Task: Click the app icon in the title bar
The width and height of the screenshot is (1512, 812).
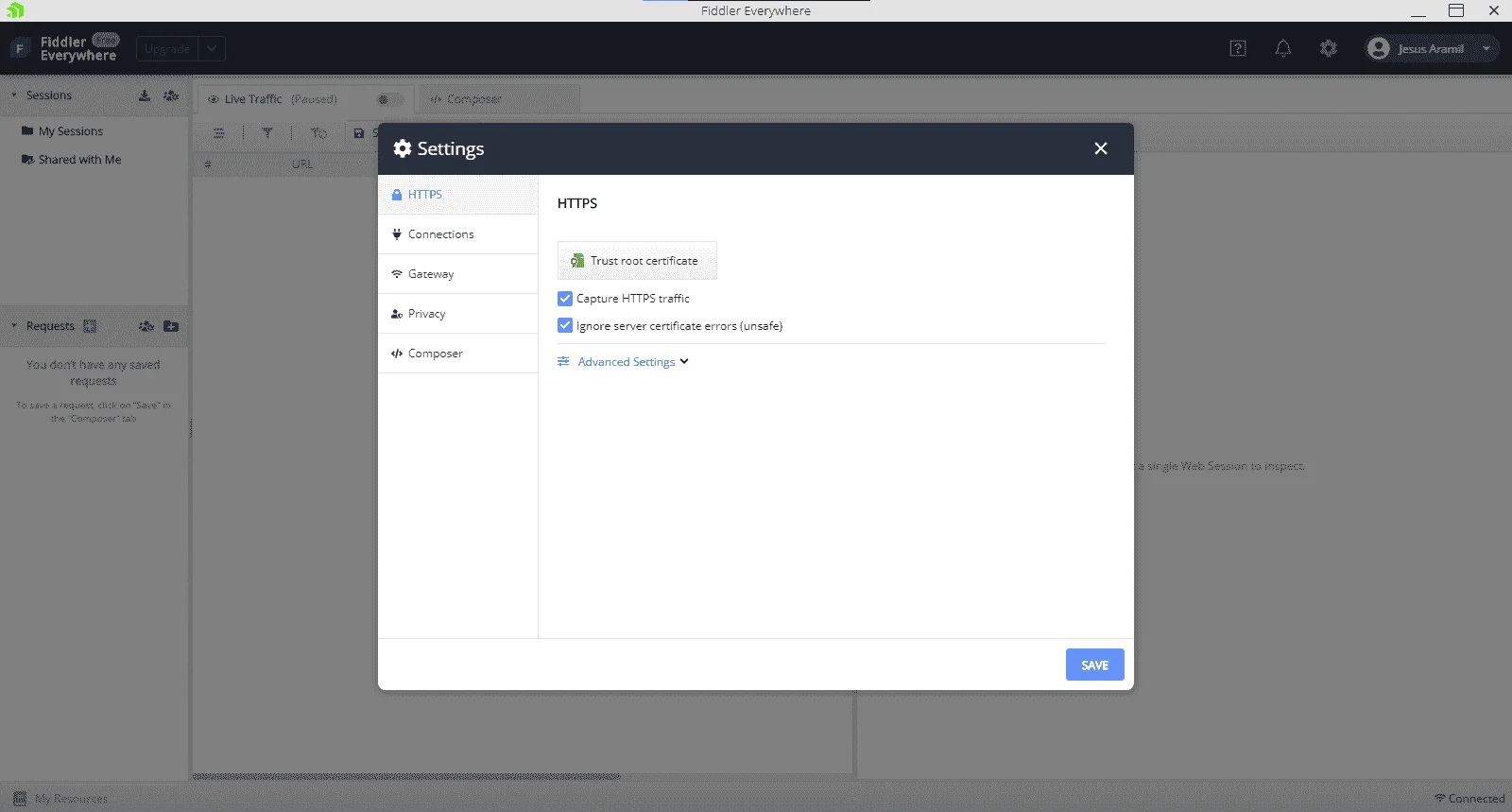Action: (15, 10)
